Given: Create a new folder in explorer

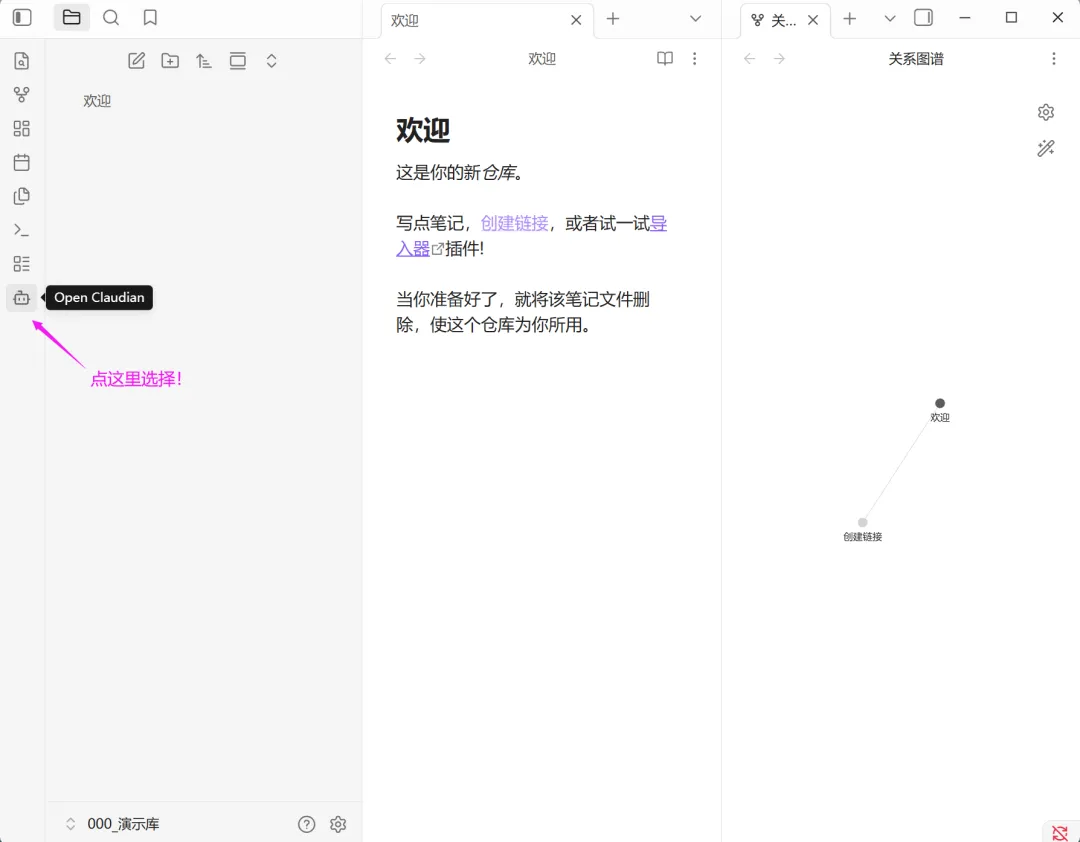Looking at the screenshot, I should pyautogui.click(x=170, y=61).
